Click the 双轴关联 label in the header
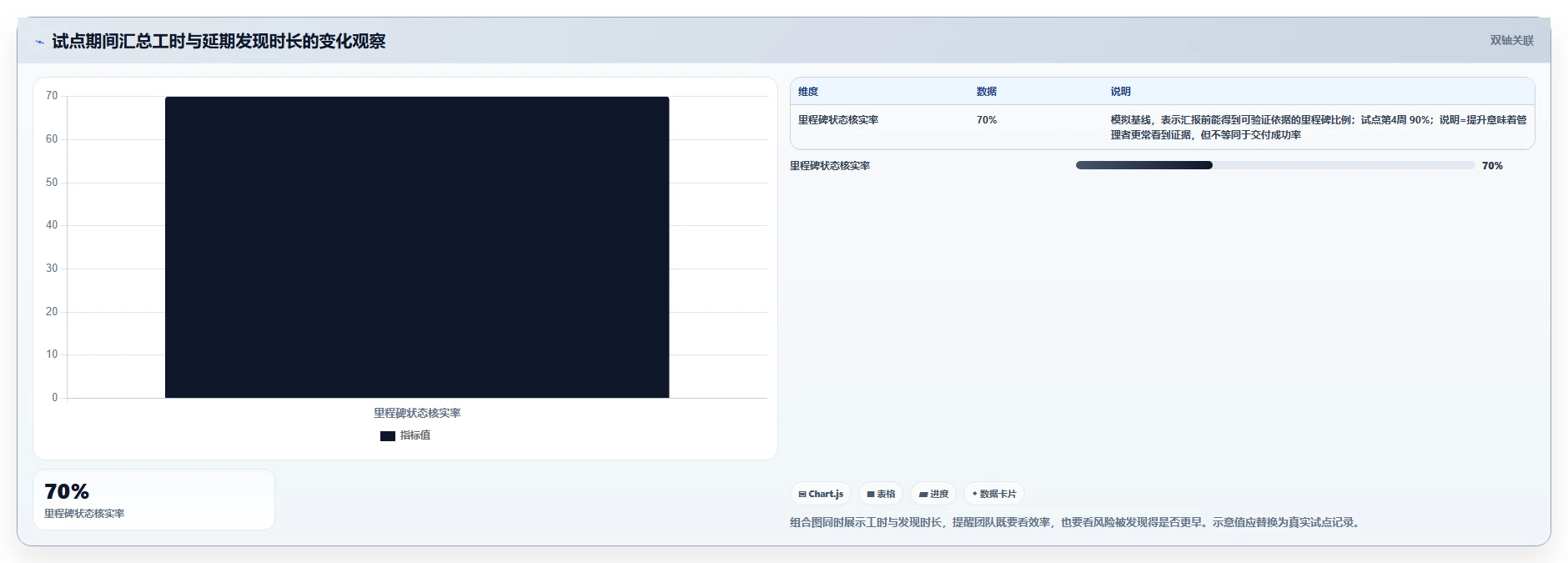 pyautogui.click(x=1511, y=40)
